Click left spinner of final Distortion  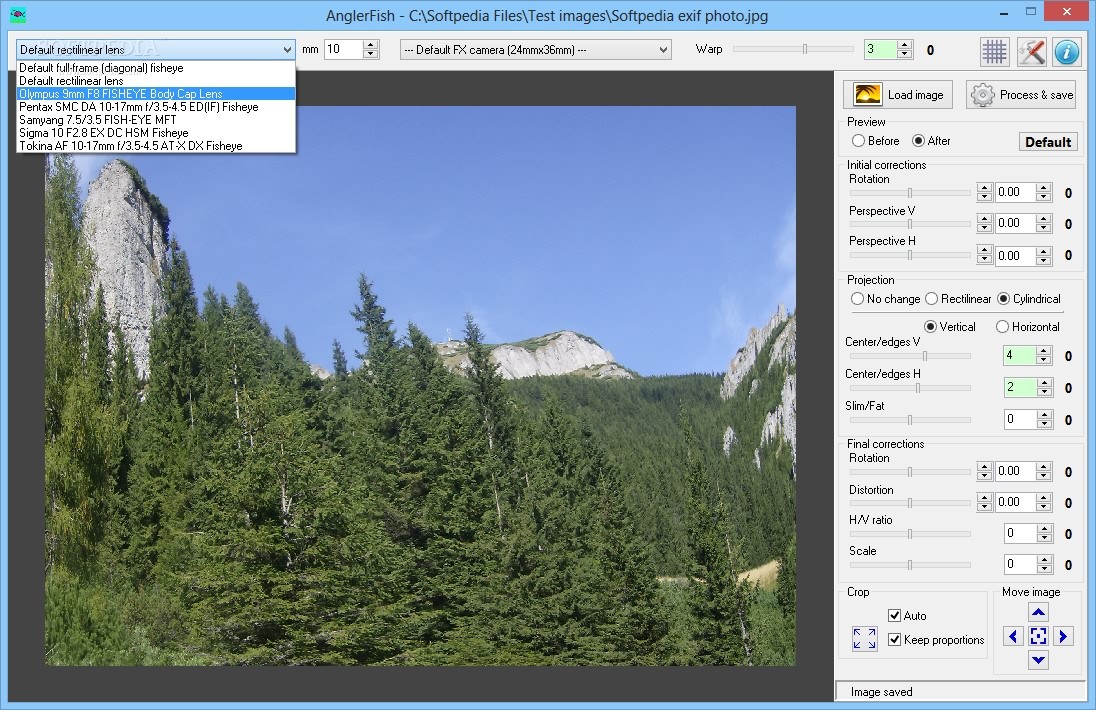[984, 502]
